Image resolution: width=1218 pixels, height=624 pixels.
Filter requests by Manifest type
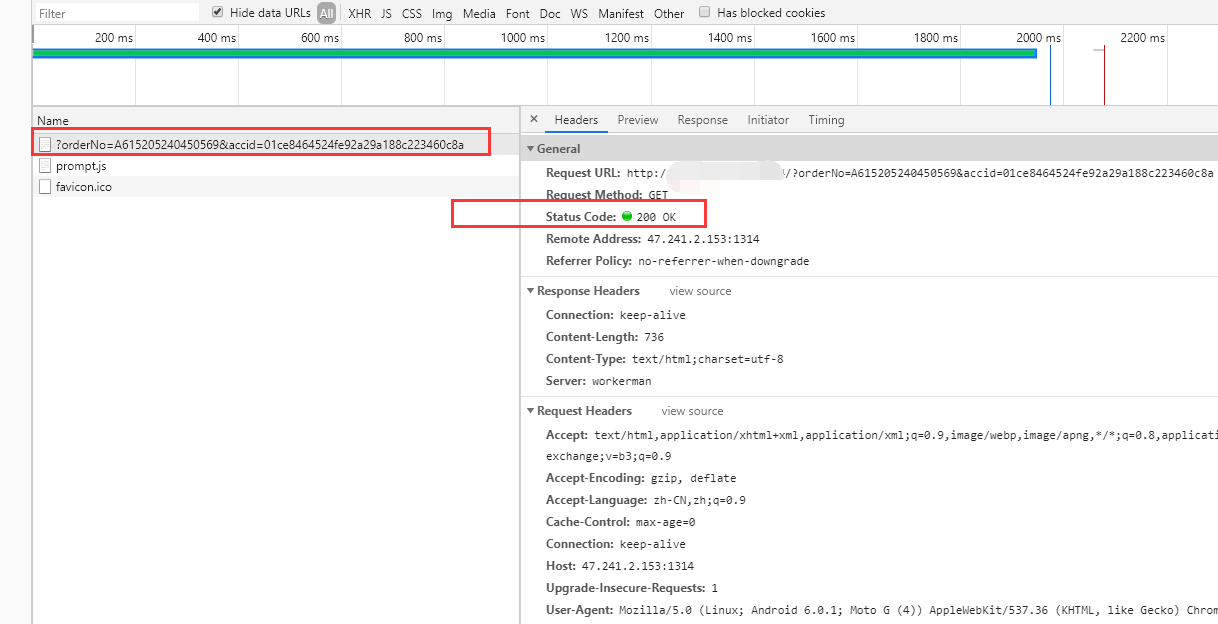[x=621, y=13]
